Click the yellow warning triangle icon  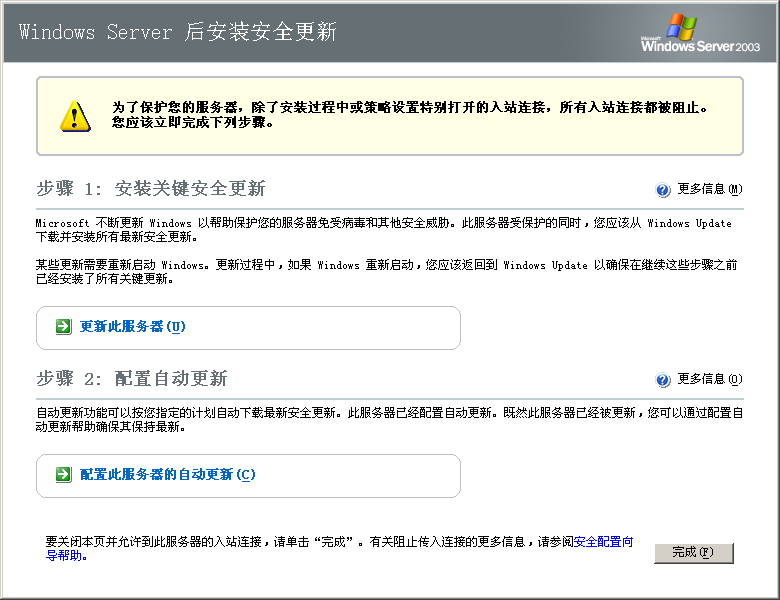coord(75,116)
